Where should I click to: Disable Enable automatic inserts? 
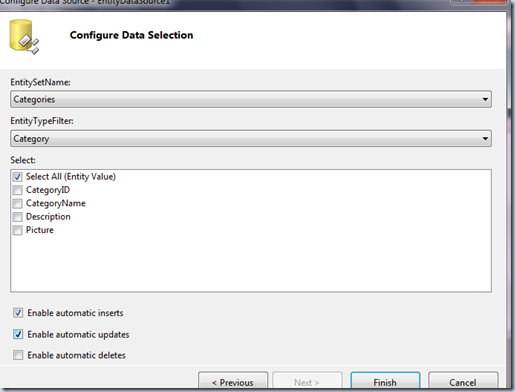[x=18, y=313]
